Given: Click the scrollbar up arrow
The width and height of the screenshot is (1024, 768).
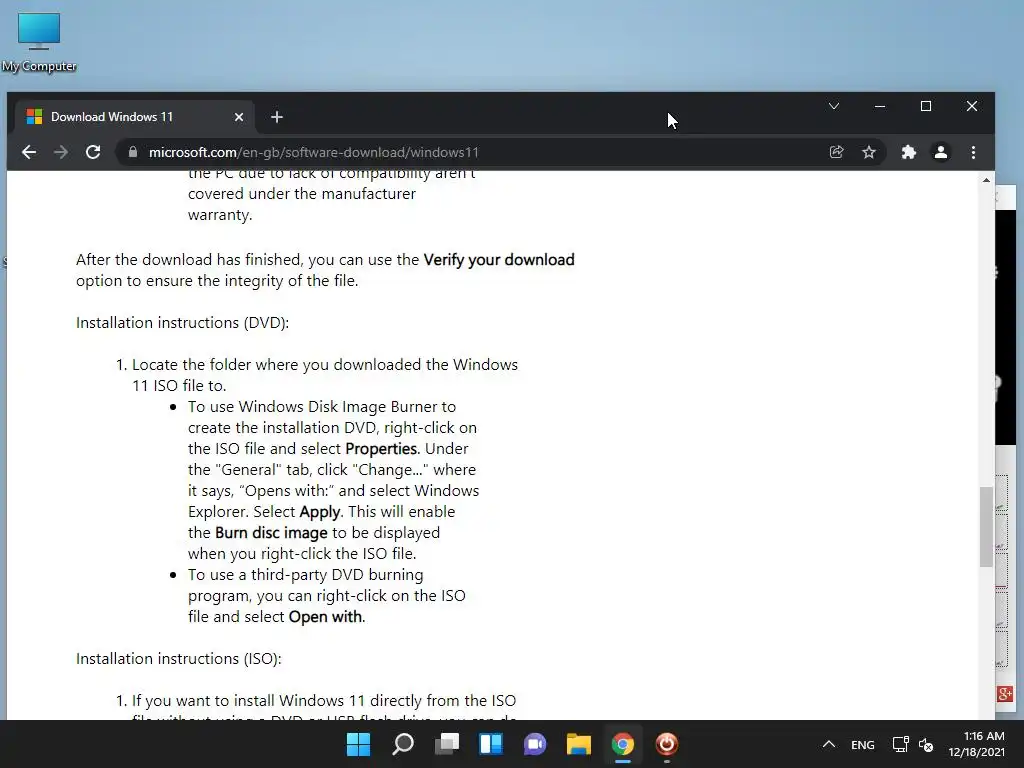Looking at the screenshot, I should 986,180.
